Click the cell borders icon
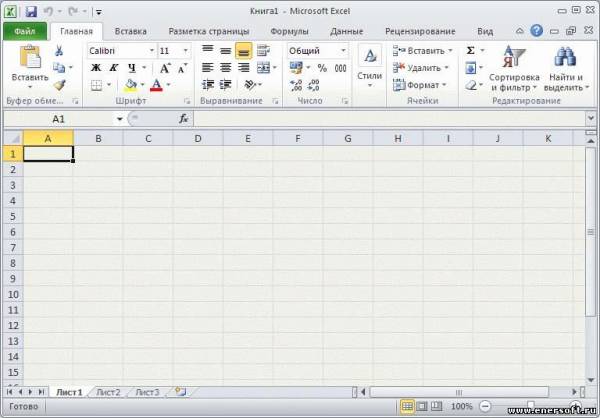Image resolution: width=600 pixels, height=418 pixels. 96,85
